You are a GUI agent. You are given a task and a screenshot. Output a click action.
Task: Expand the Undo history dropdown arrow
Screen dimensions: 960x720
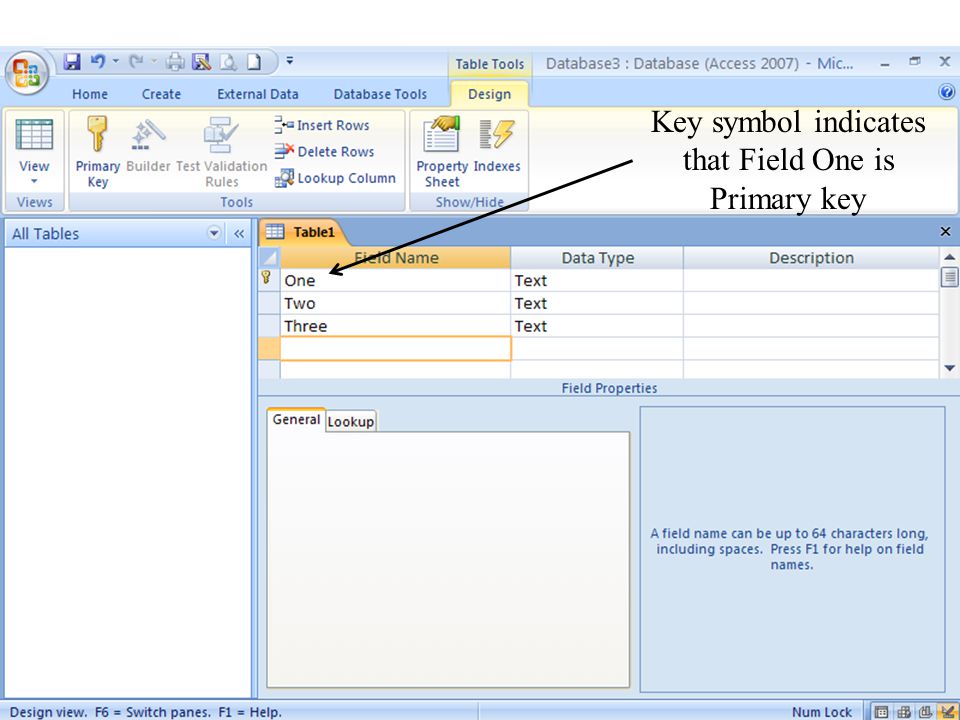click(x=115, y=61)
